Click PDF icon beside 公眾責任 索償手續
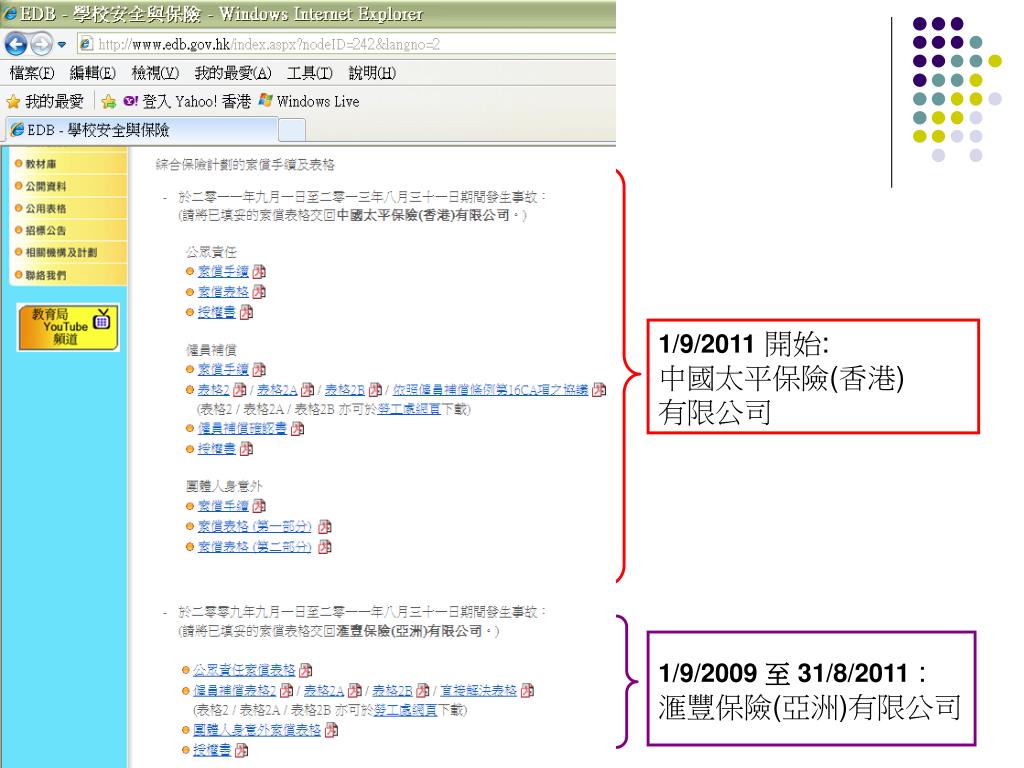 [259, 272]
